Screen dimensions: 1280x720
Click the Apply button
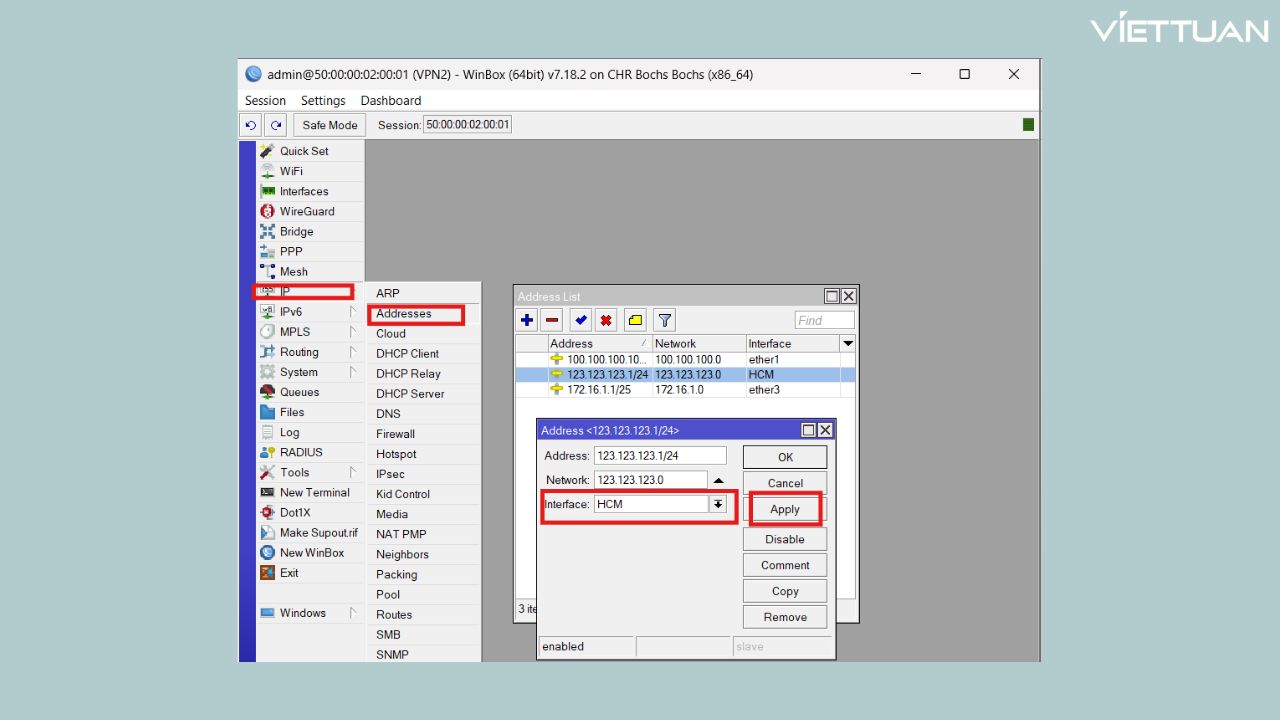click(x=785, y=509)
